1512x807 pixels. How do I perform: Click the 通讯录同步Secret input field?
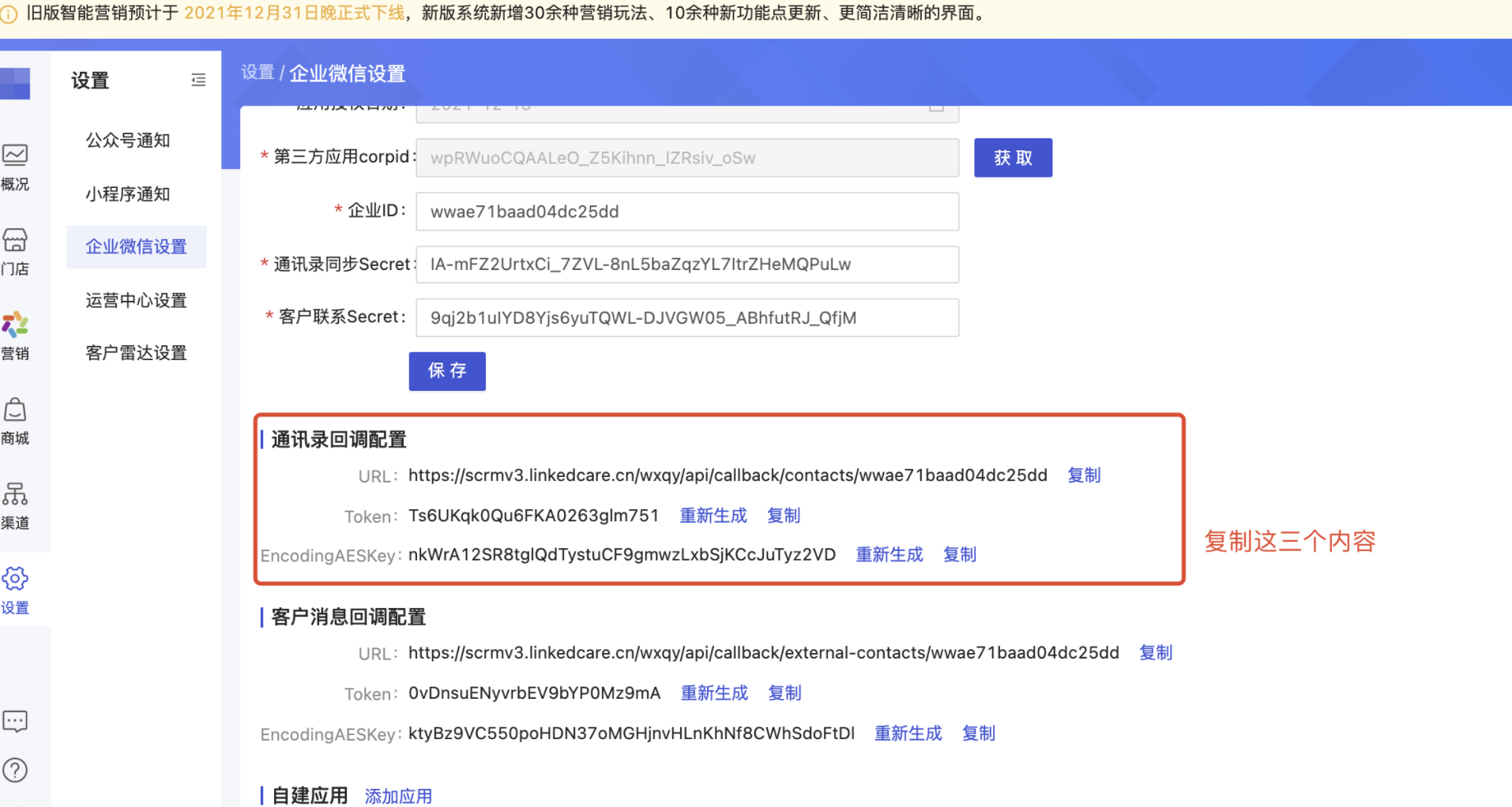[x=687, y=265]
